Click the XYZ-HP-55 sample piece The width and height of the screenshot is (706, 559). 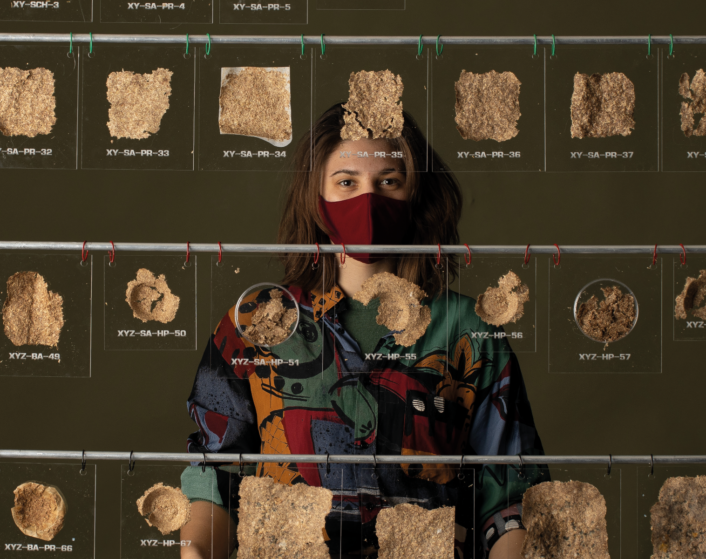(x=395, y=306)
